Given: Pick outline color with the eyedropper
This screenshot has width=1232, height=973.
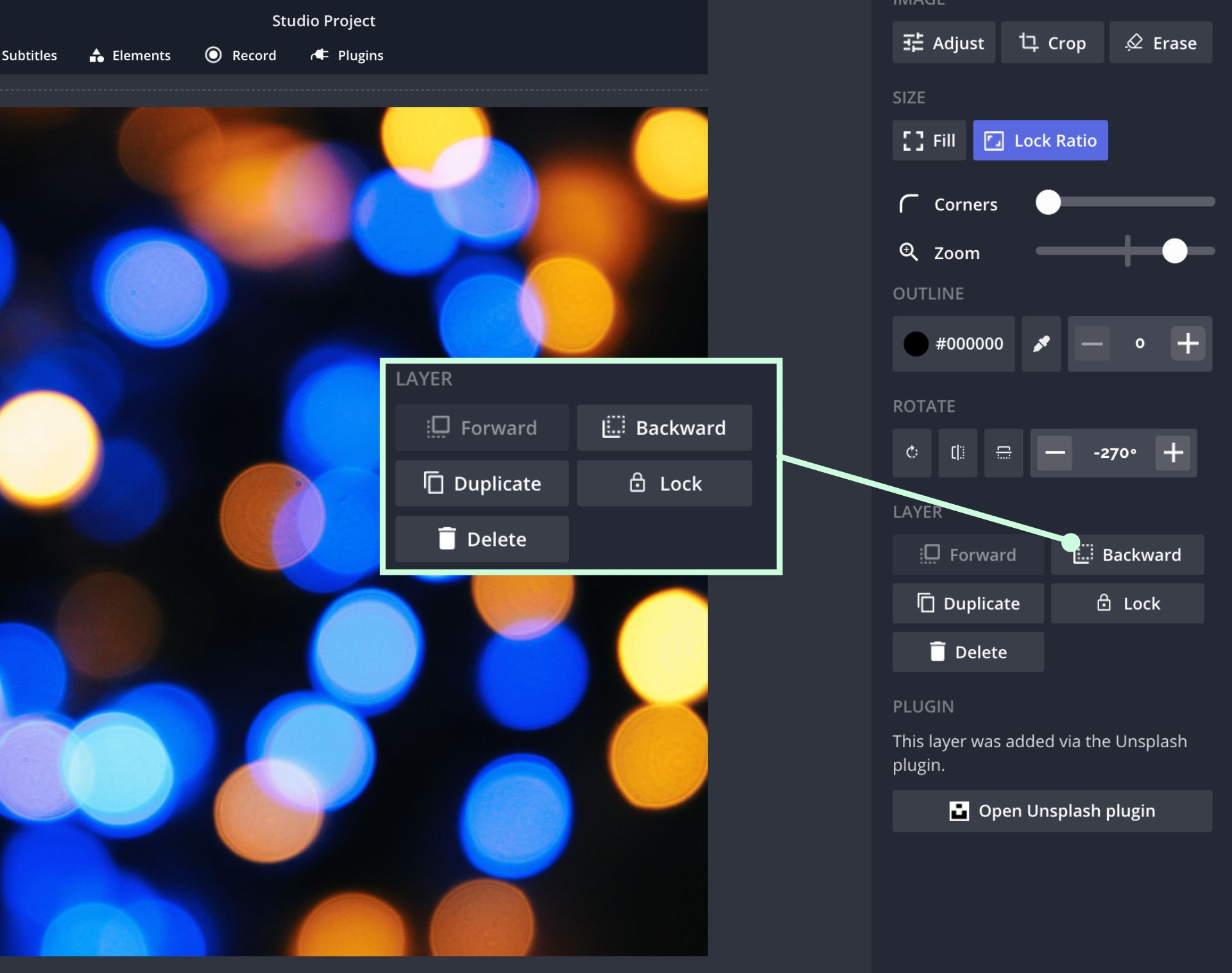Looking at the screenshot, I should pos(1041,344).
